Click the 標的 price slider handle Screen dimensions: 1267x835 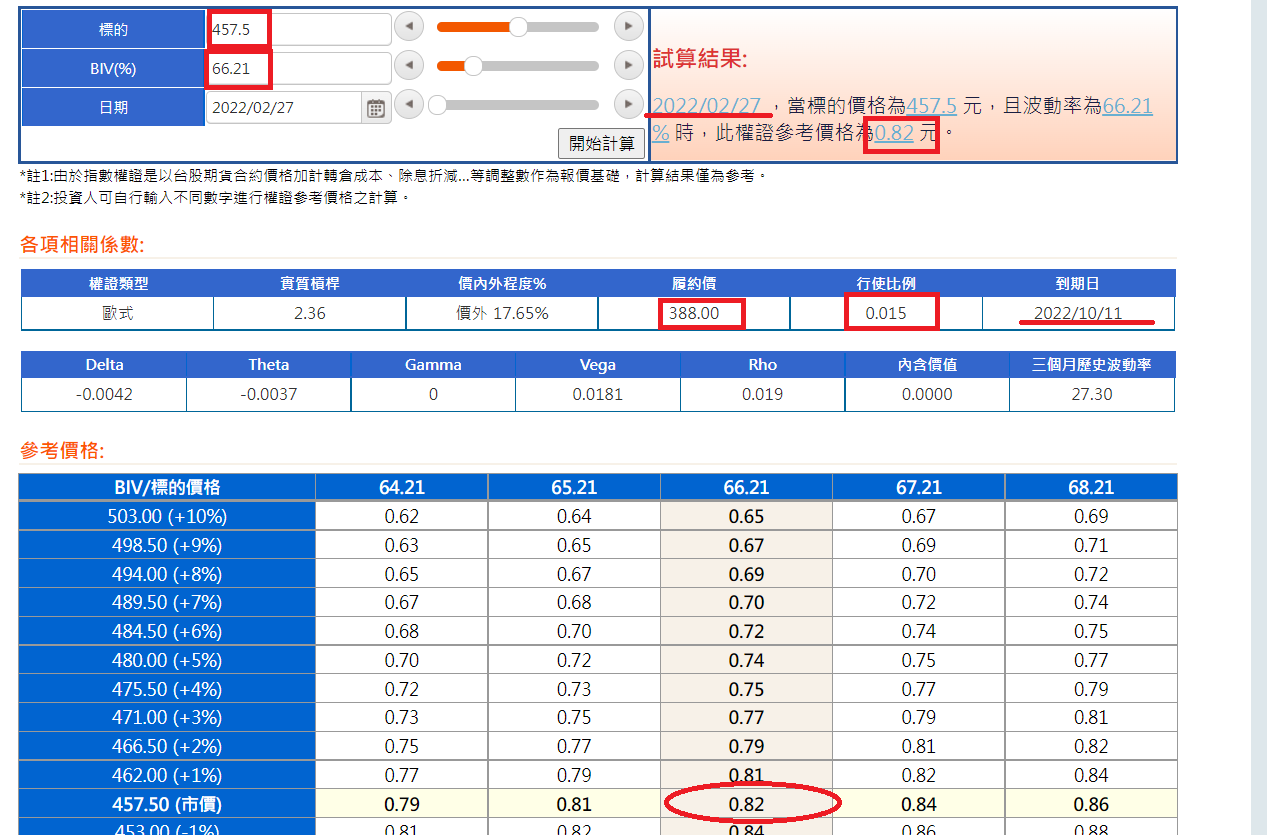point(518,27)
